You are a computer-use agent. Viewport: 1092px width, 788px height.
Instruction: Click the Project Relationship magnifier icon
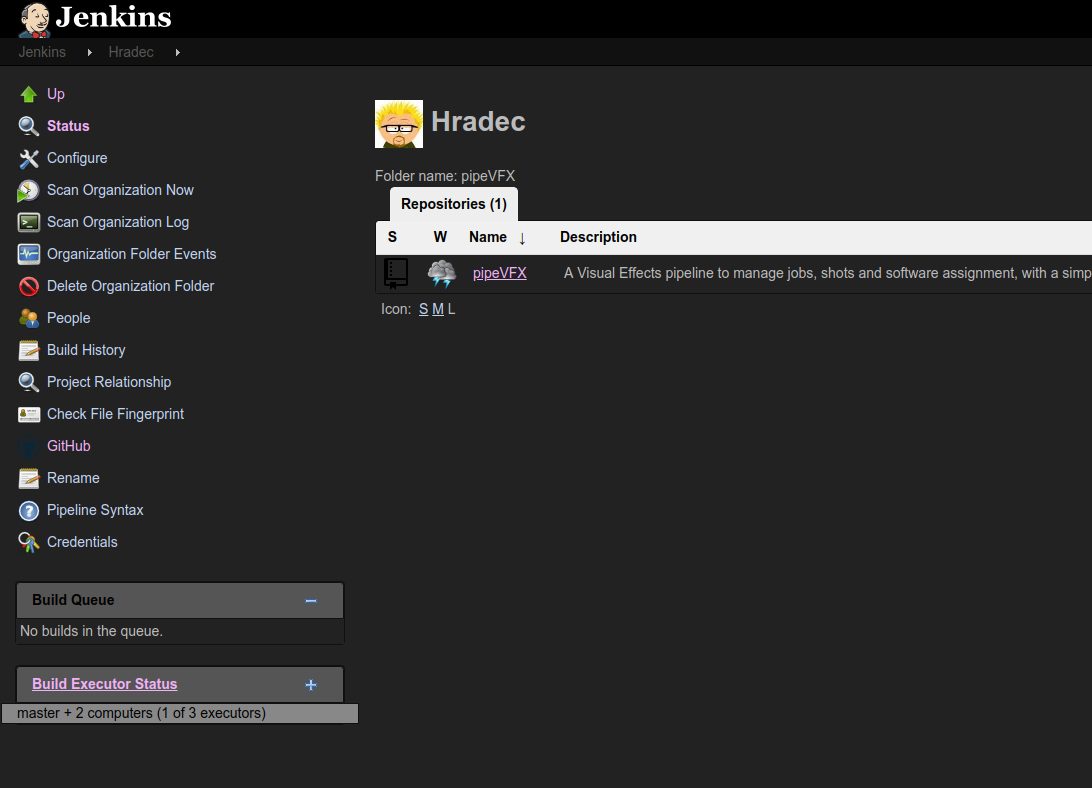coord(29,383)
